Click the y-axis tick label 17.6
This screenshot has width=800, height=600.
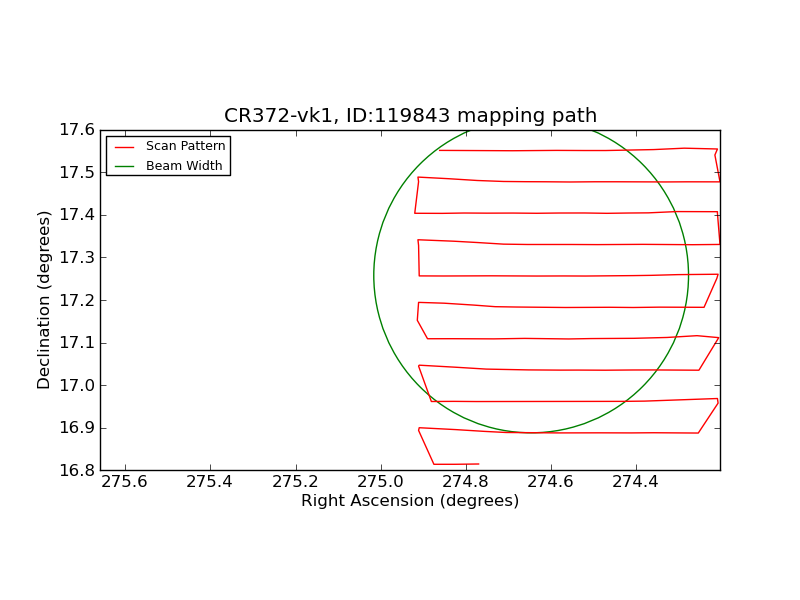77,130
